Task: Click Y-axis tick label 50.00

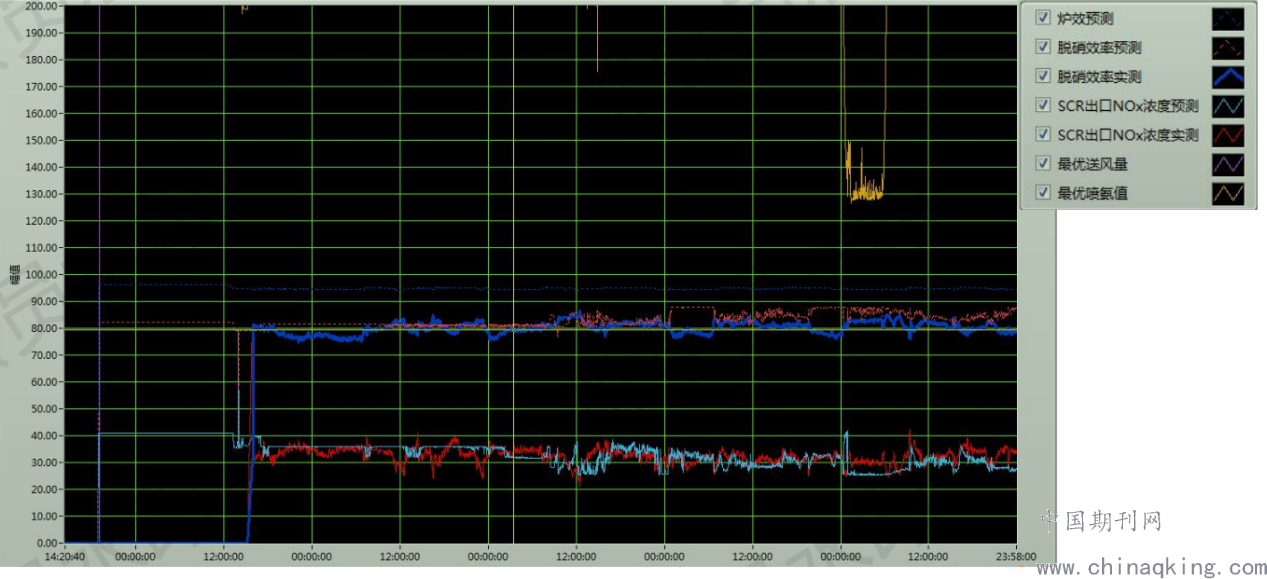Action: point(44,409)
